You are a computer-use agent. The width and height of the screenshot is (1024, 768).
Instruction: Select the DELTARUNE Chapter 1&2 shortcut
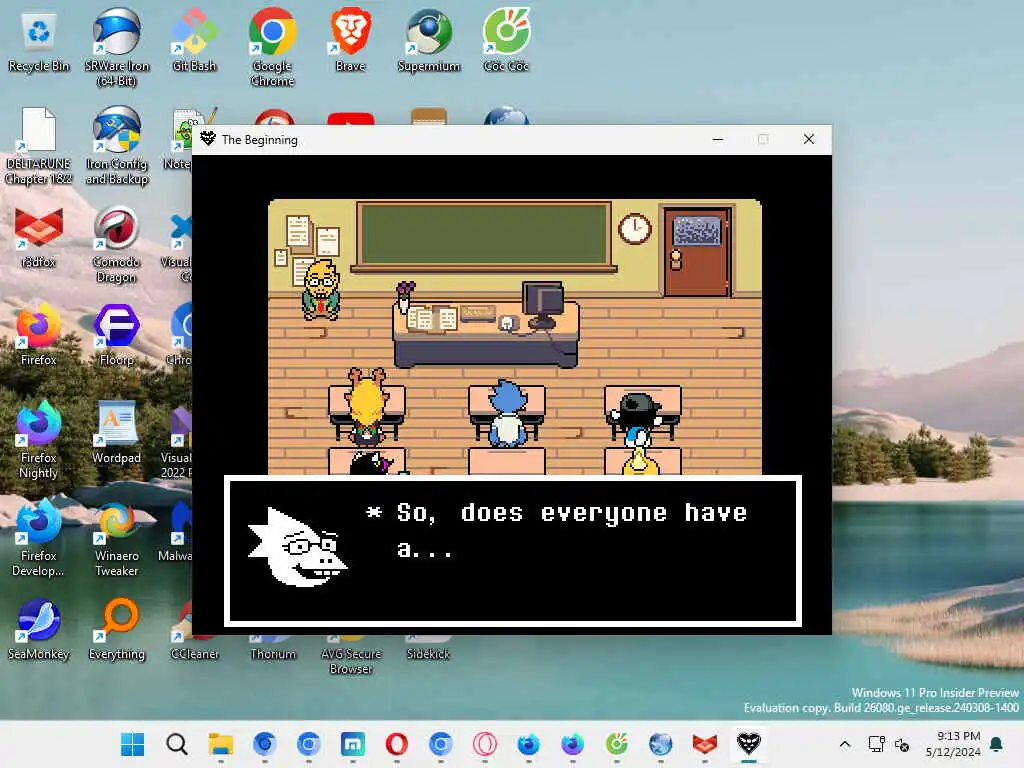[39, 146]
